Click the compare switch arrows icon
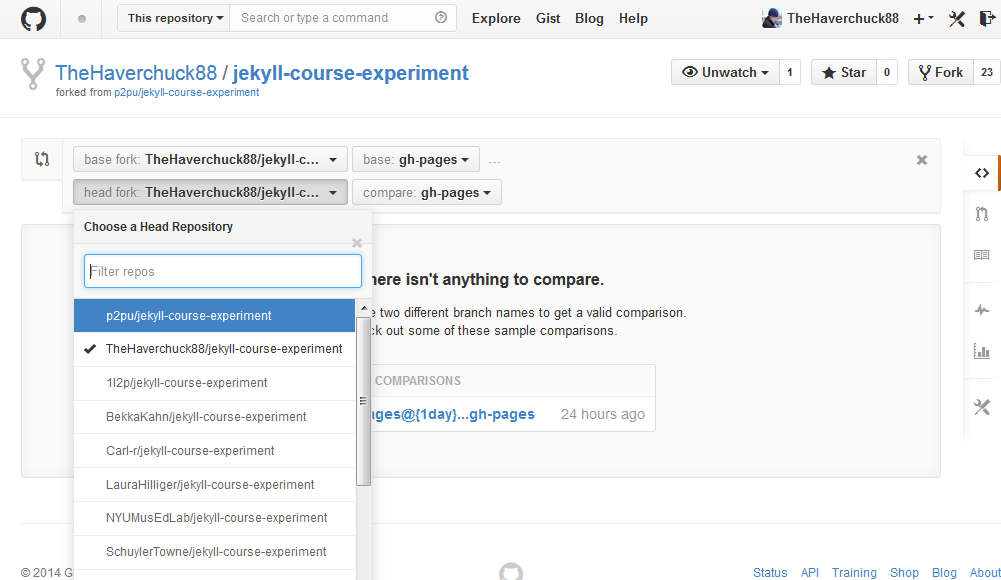Image resolution: width=1001 pixels, height=580 pixels. click(42, 159)
